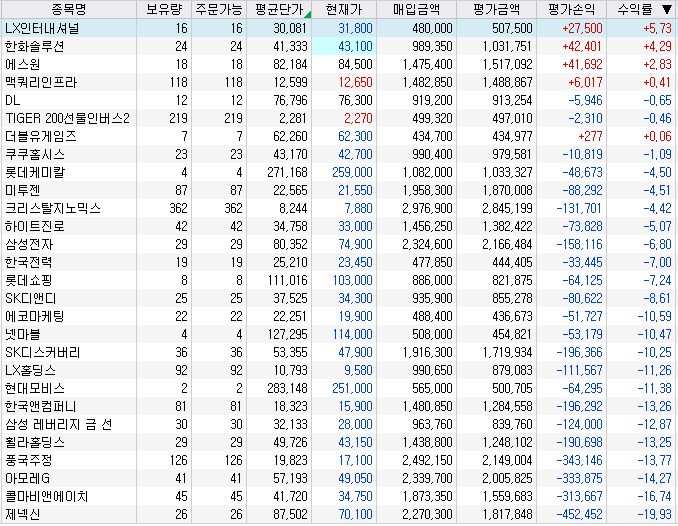The height and width of the screenshot is (526, 678).
Task: Click the 현재가 column header
Action: (344, 9)
